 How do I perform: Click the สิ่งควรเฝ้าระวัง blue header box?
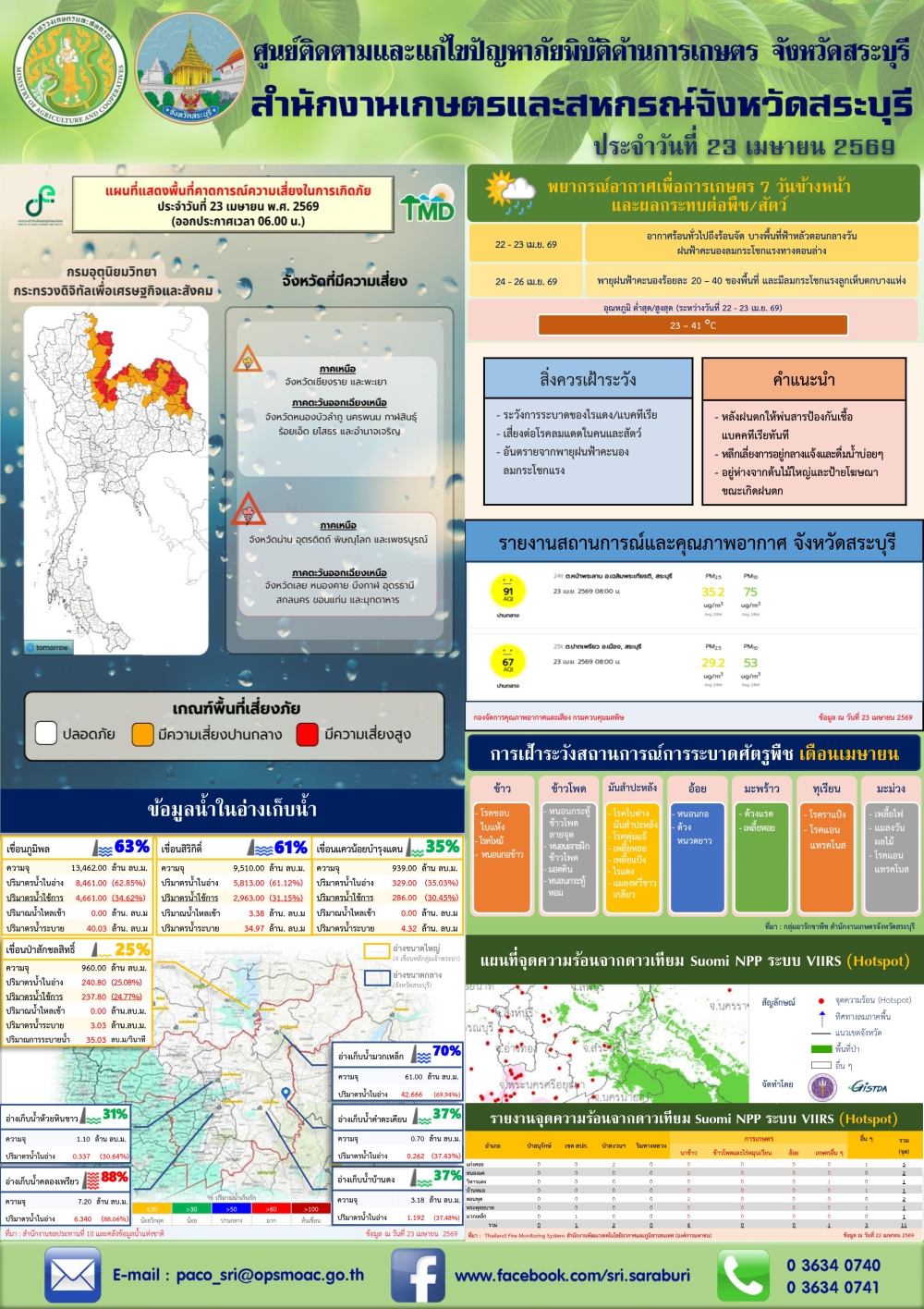click(x=588, y=379)
